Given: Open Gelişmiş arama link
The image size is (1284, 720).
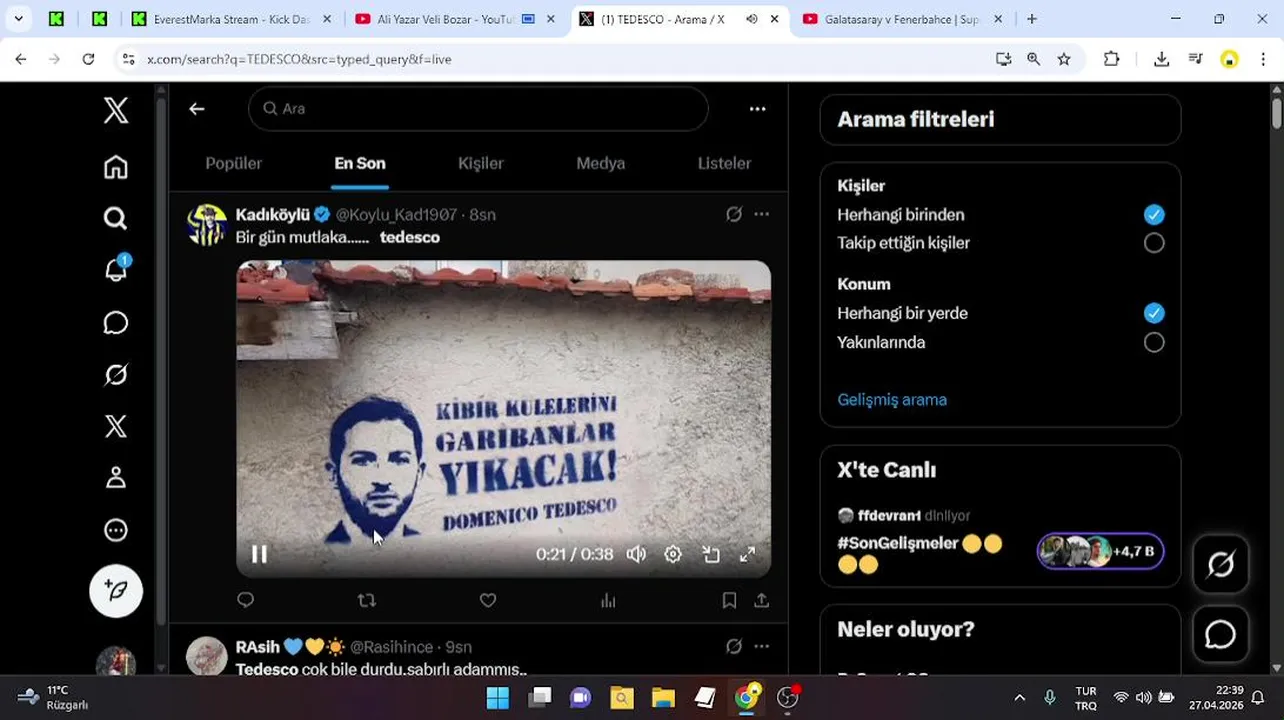Looking at the screenshot, I should pyautogui.click(x=892, y=399).
